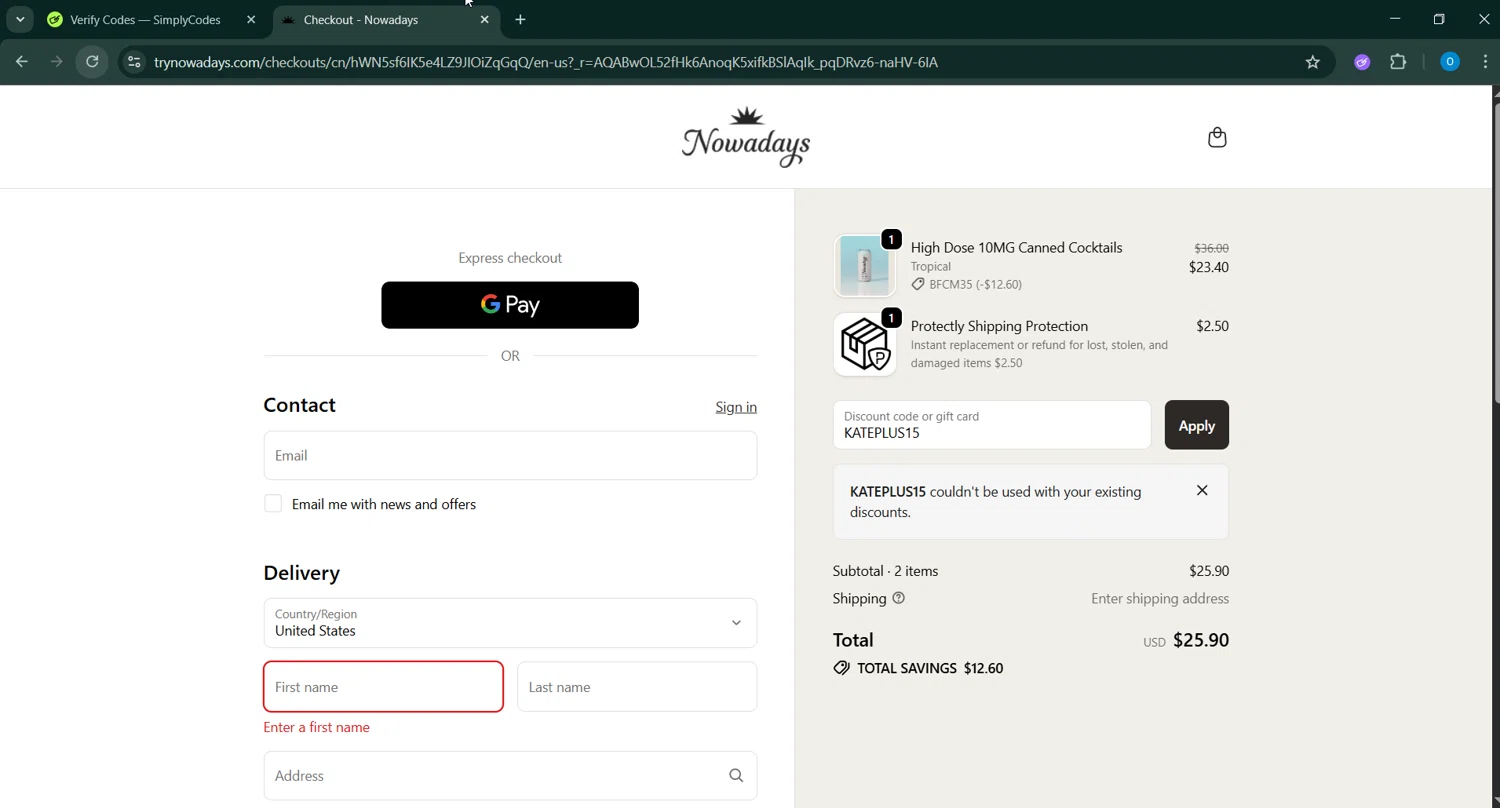Click the Subtotal · 2 items label
Viewport: 1500px width, 808px height.
click(x=885, y=571)
